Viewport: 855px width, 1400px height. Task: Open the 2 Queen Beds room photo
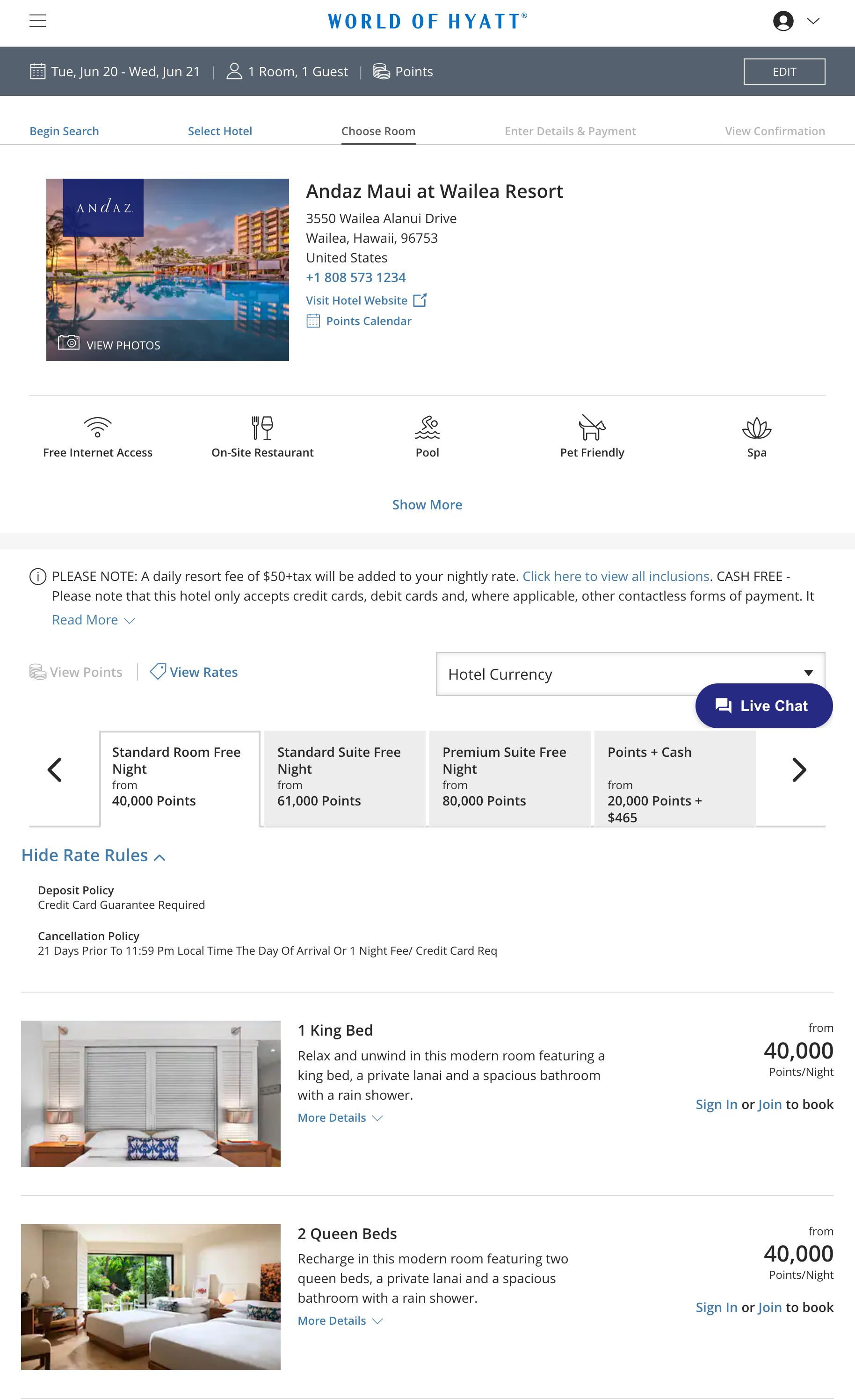click(x=151, y=1297)
